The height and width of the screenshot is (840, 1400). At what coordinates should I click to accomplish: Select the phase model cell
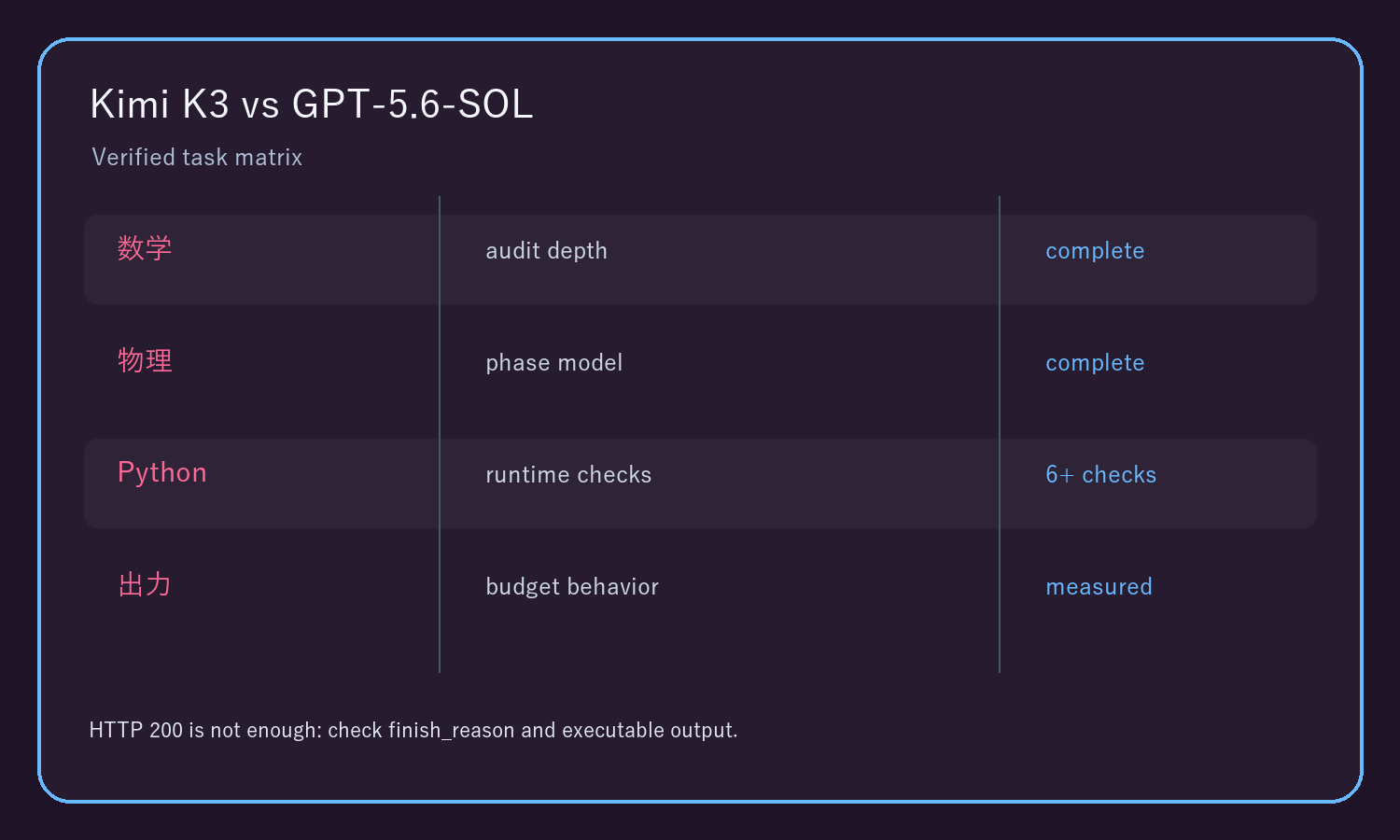[553, 363]
